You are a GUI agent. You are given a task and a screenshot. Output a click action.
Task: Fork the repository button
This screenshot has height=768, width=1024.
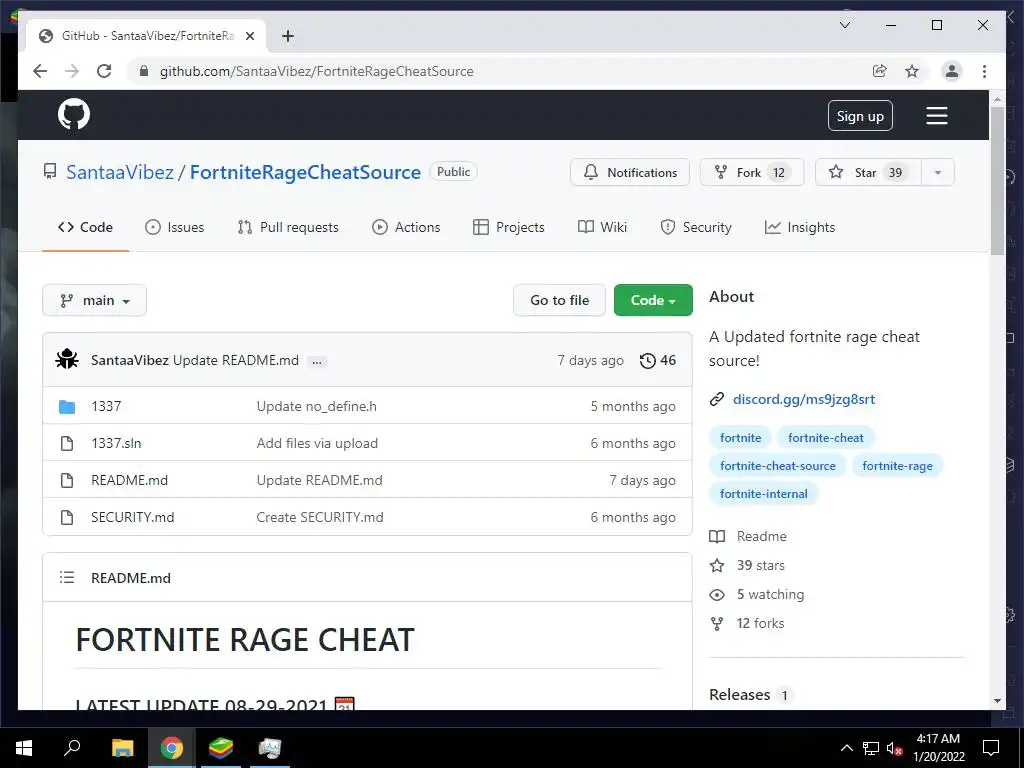coord(752,172)
